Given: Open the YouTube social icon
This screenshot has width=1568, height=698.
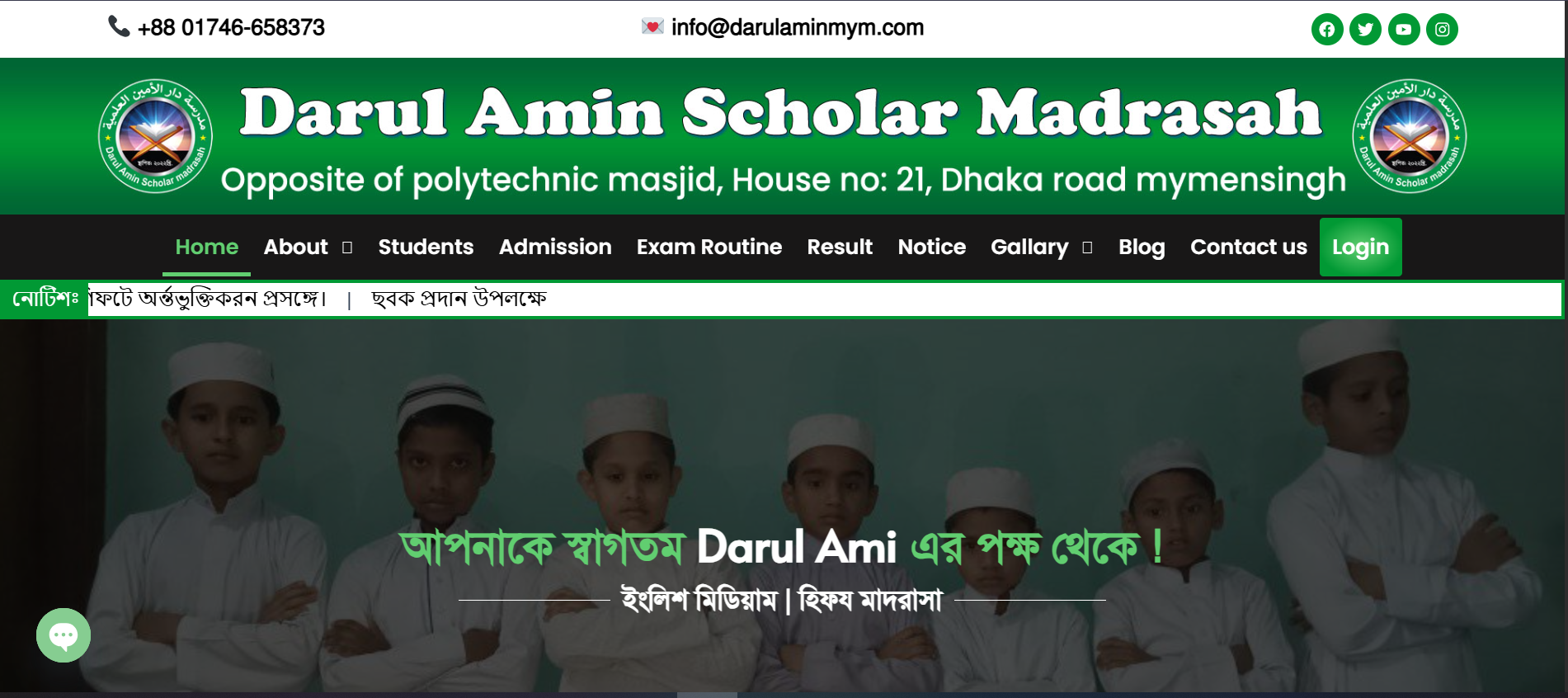Looking at the screenshot, I should click(x=1404, y=30).
